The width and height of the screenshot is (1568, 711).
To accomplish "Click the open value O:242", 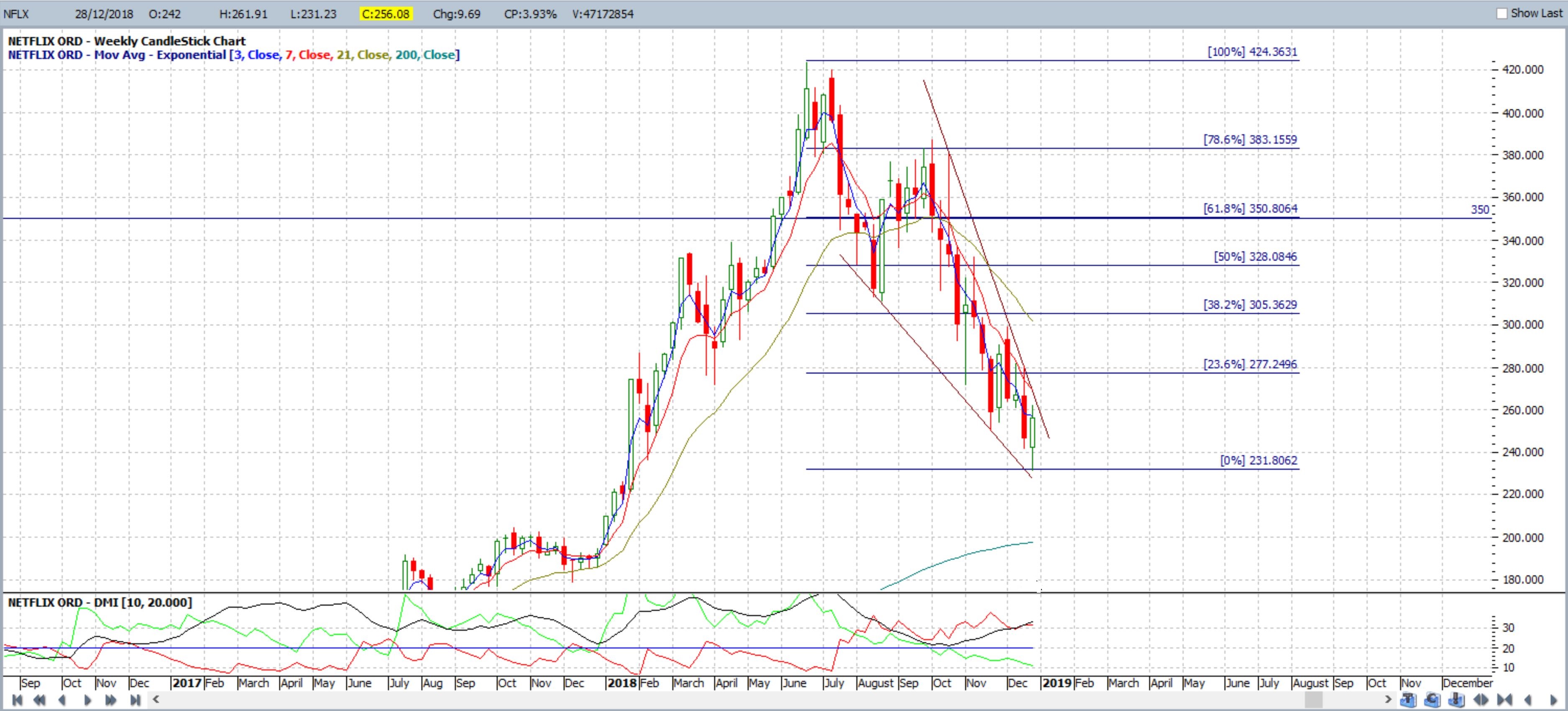I will 164,14.
